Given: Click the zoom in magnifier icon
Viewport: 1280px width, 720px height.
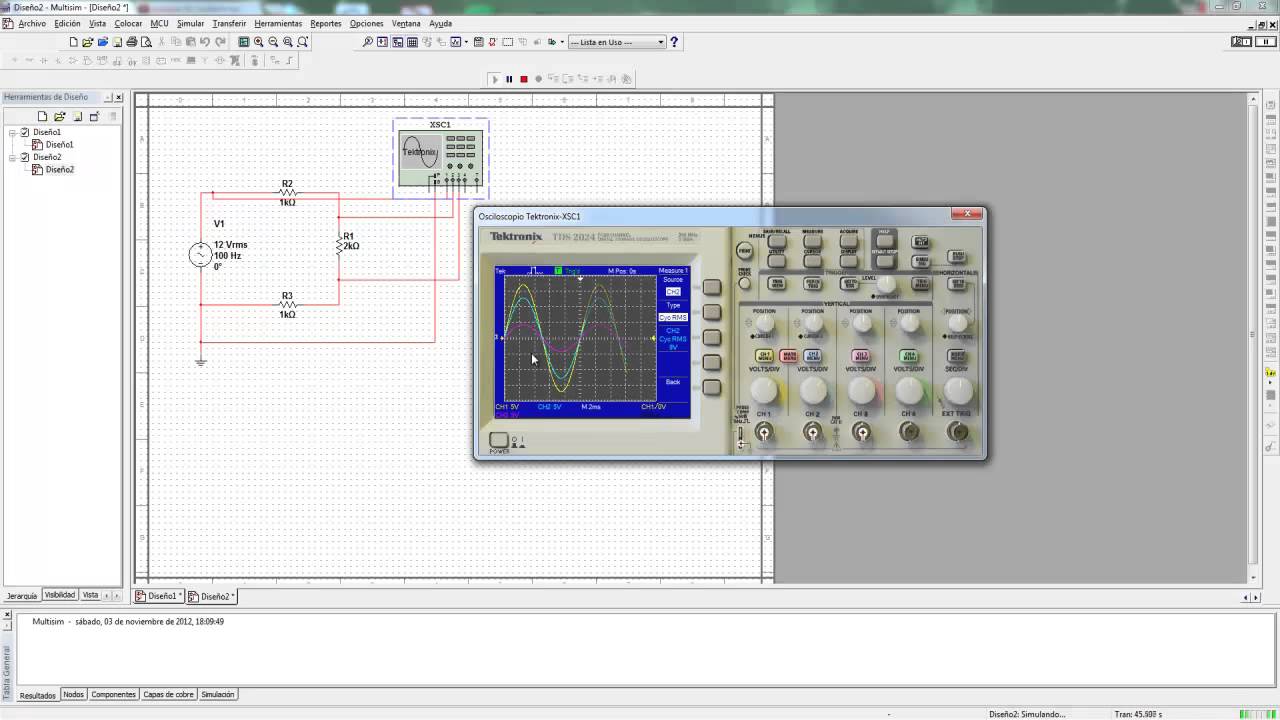Looking at the screenshot, I should (258, 42).
